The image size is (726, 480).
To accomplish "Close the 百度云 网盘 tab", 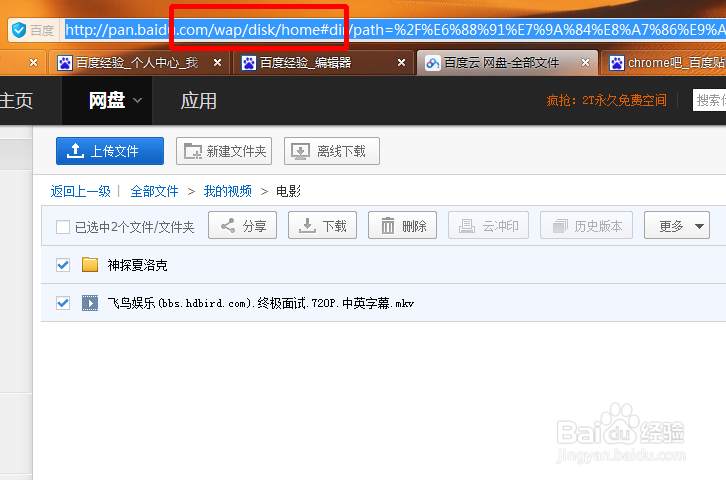I will click(x=586, y=62).
